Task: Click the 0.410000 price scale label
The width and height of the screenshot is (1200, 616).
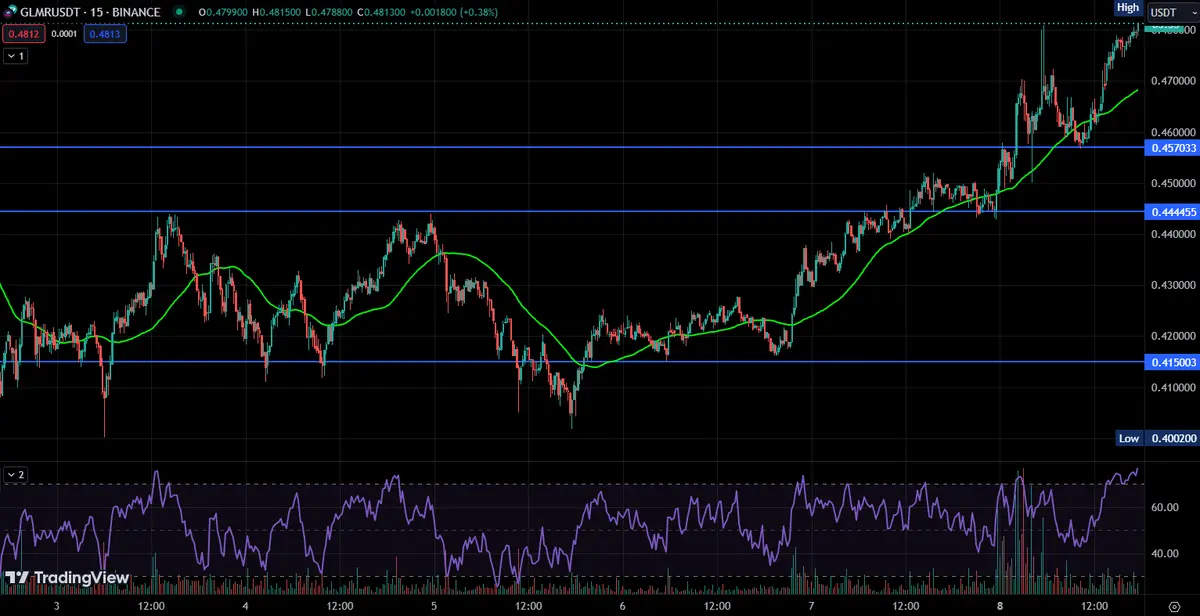Action: 1173,387
